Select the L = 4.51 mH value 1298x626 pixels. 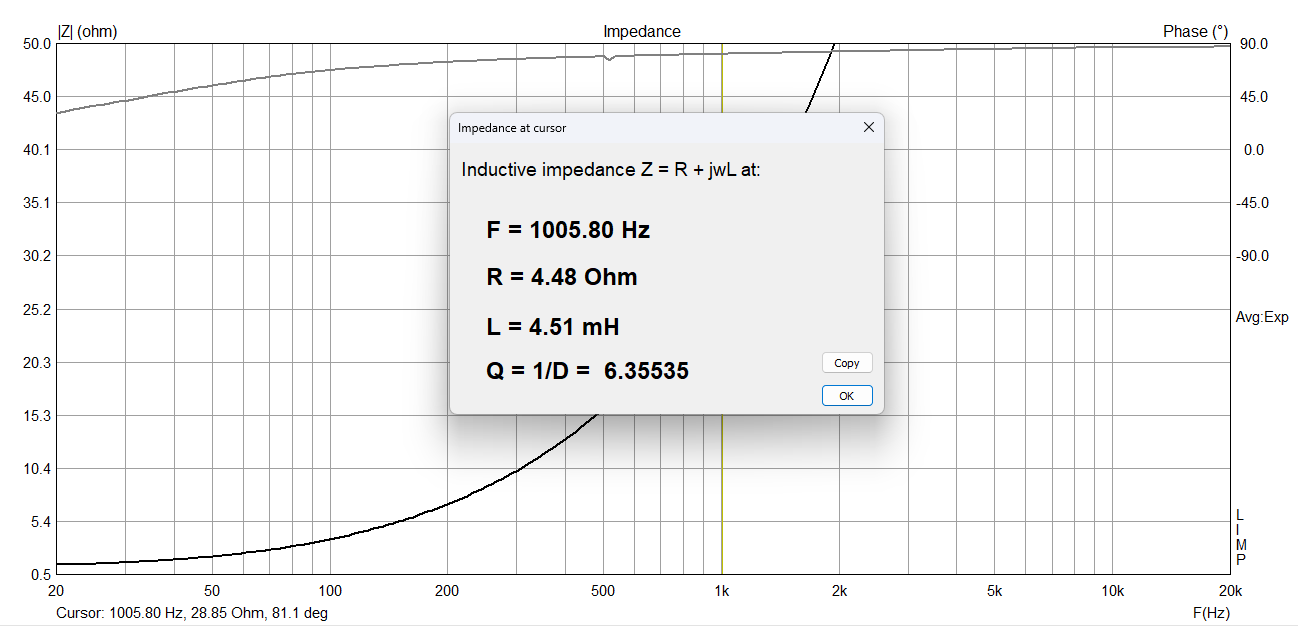click(553, 327)
